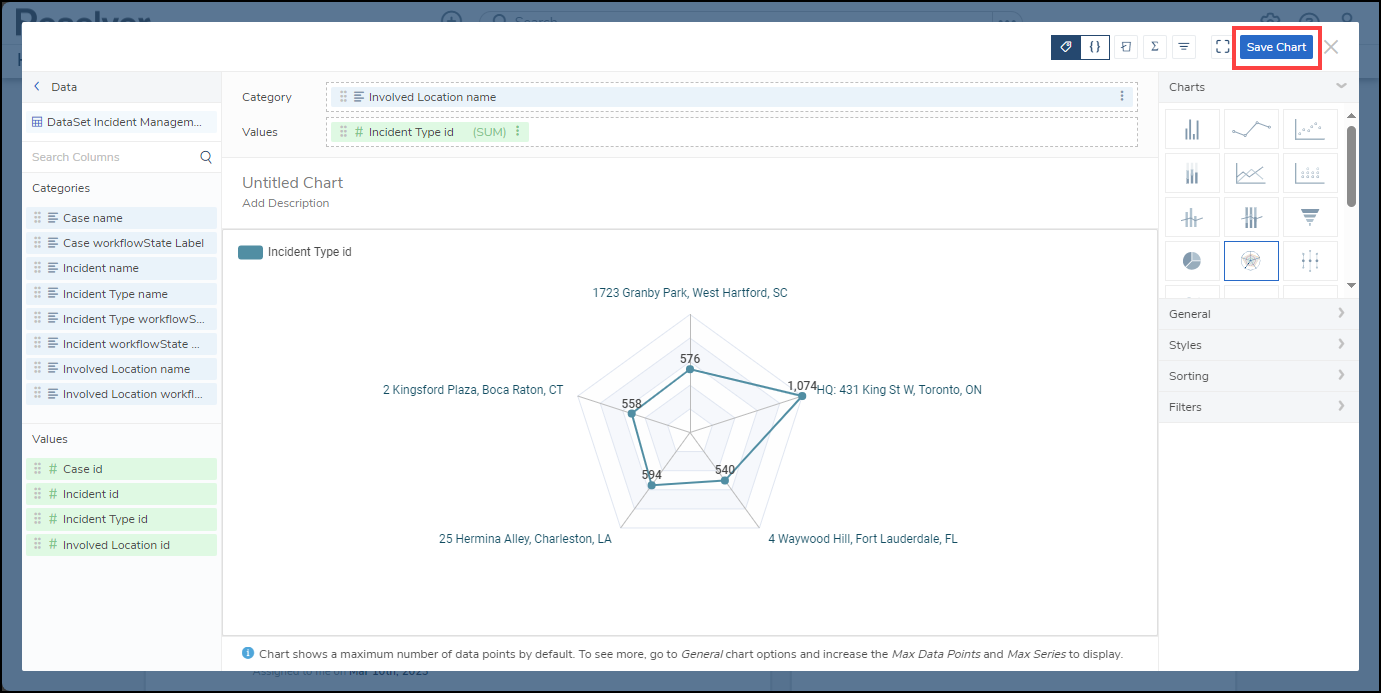Select the scatter chart type
Screen dimensions: 1381x693
(x=1310, y=129)
